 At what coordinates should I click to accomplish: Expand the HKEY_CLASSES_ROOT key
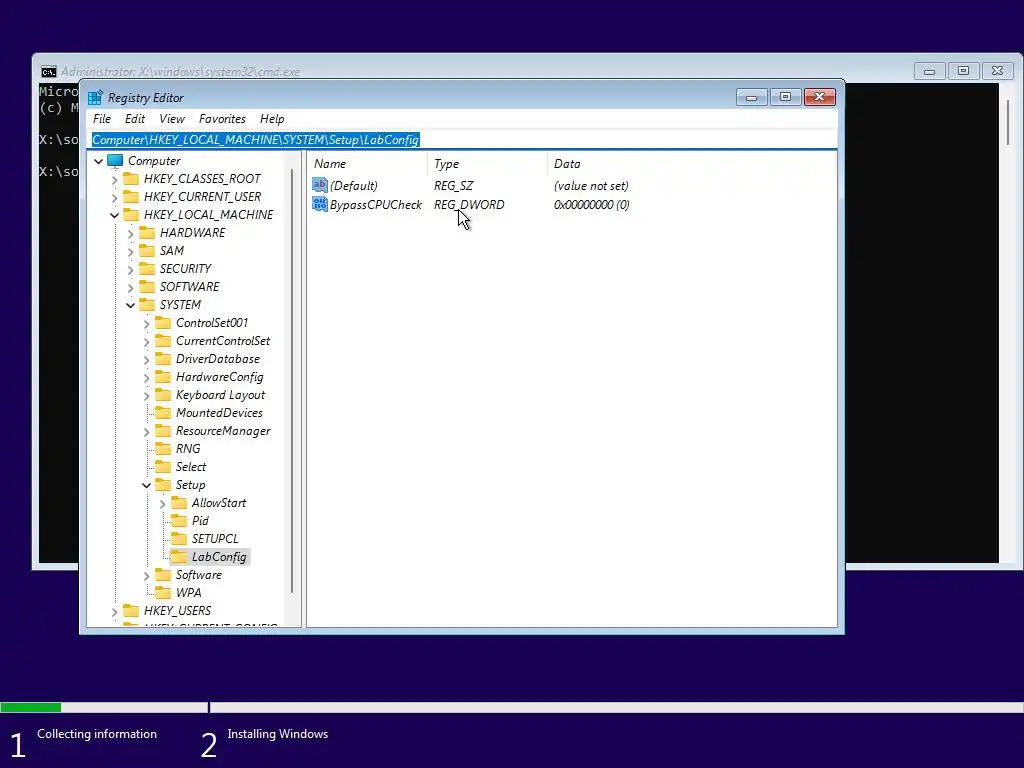114,179
